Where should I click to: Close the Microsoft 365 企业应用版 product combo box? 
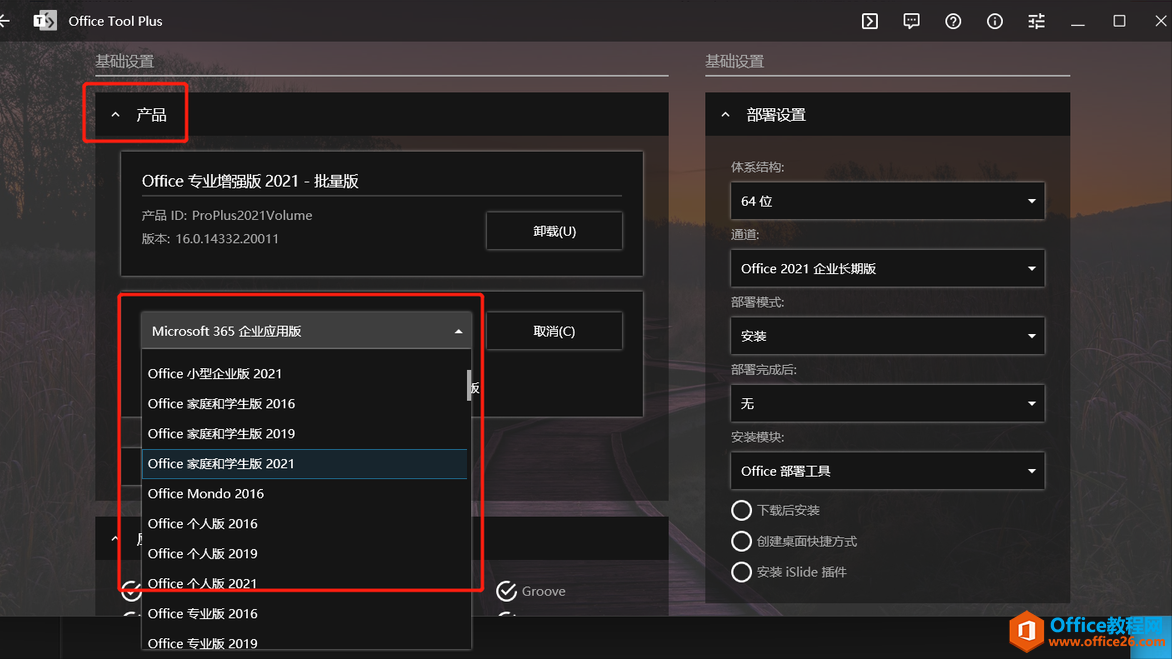coord(306,331)
